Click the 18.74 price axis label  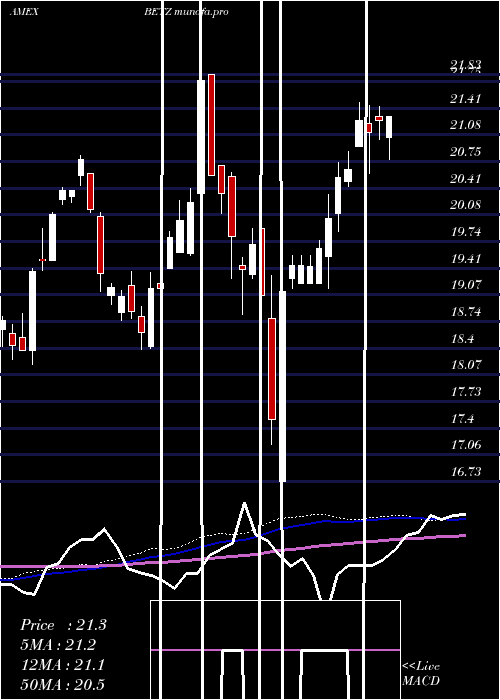pyautogui.click(x=466, y=312)
